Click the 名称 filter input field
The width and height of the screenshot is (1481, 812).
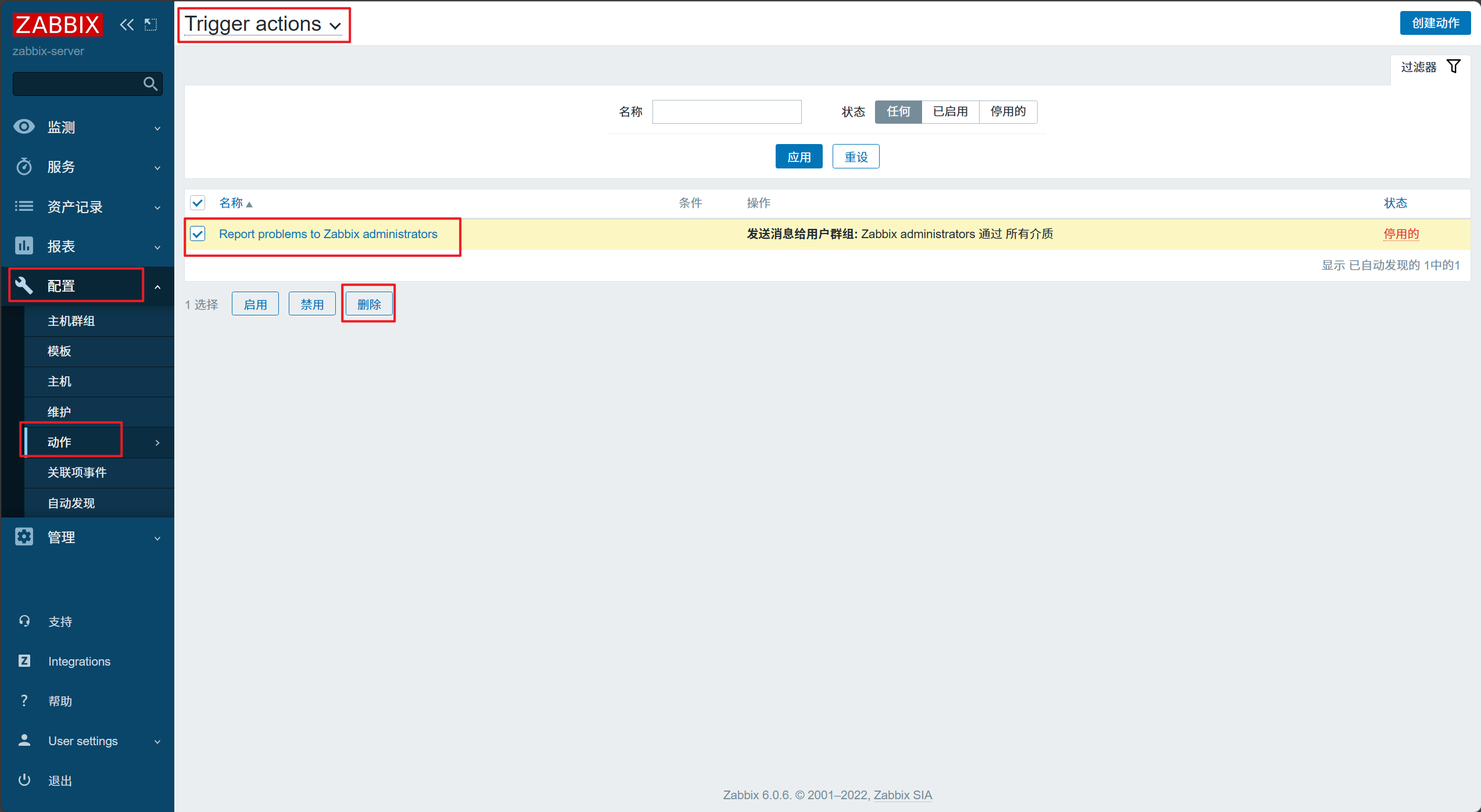[726, 112]
